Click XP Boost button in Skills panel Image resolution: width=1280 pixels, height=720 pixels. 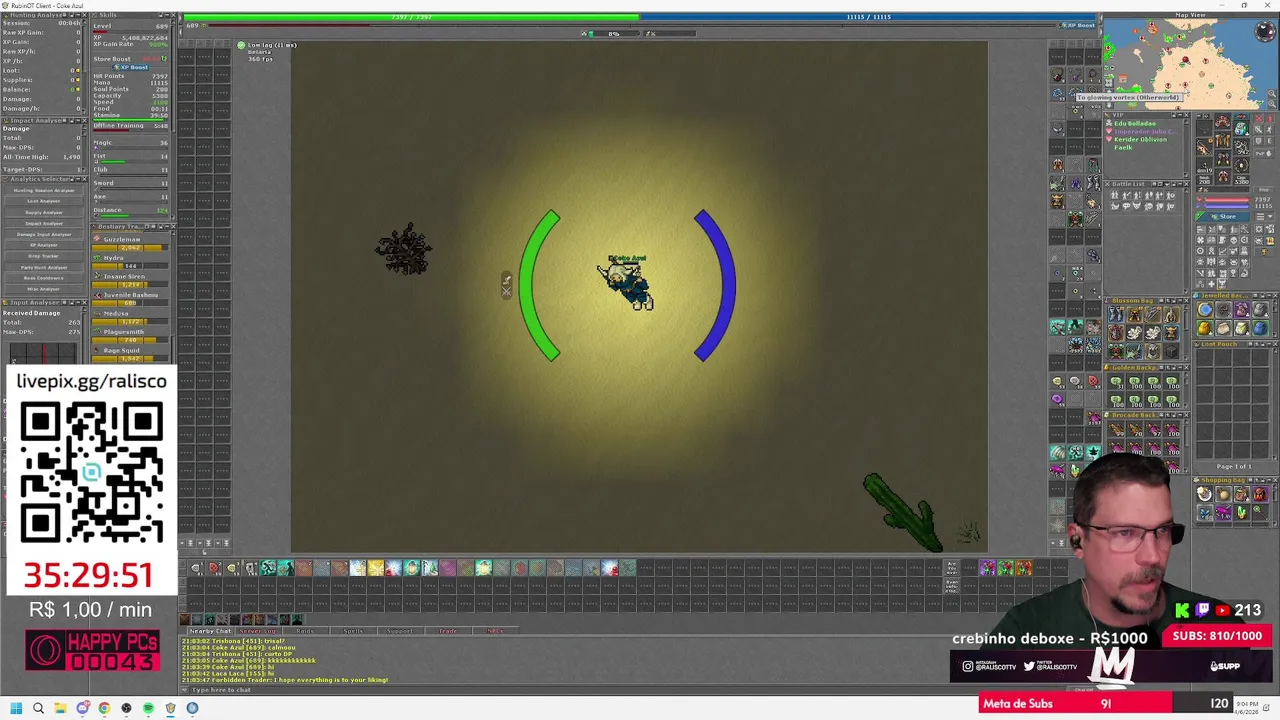tap(131, 67)
